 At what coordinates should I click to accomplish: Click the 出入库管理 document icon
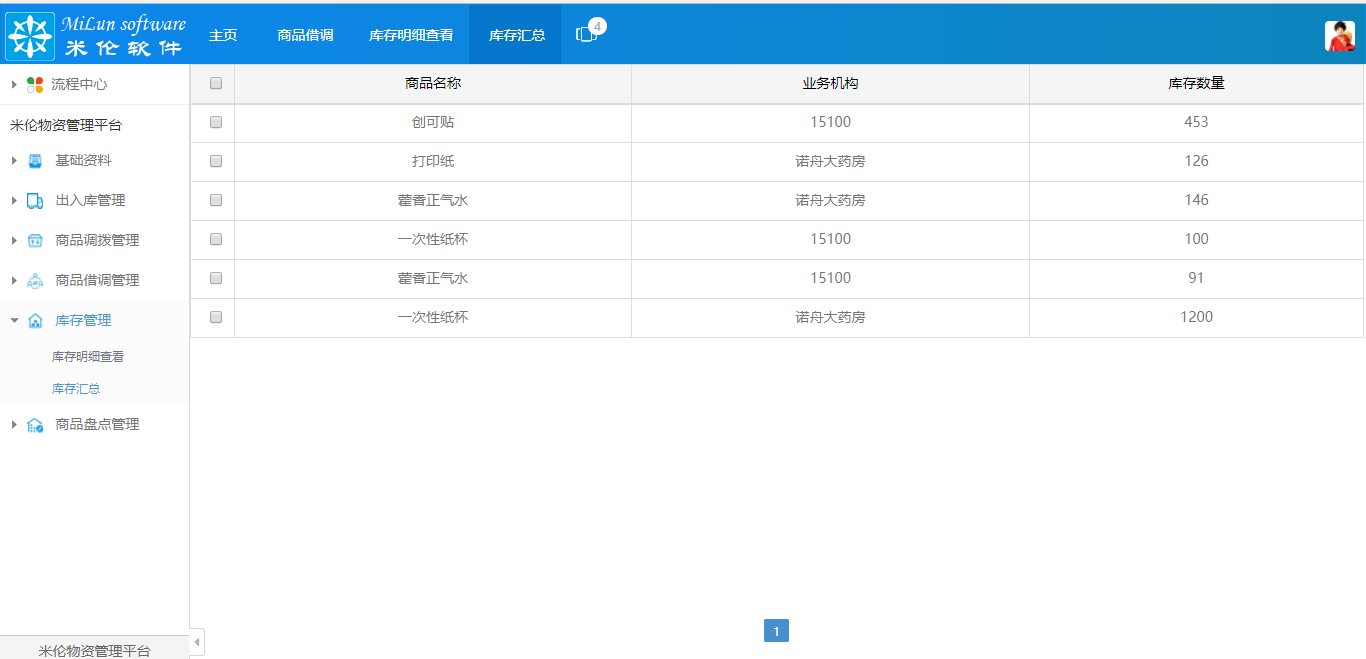pyautogui.click(x=34, y=200)
